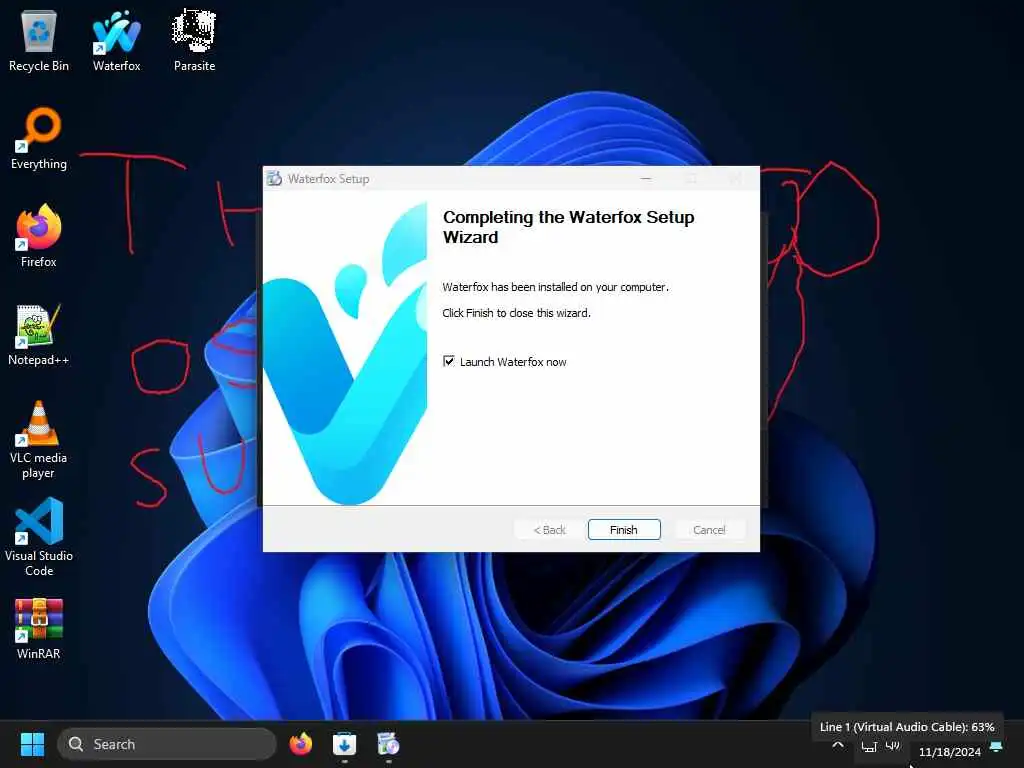Click the Waterfox Setup taskbar icon
Image resolution: width=1024 pixels, height=768 pixels.
(x=388, y=744)
